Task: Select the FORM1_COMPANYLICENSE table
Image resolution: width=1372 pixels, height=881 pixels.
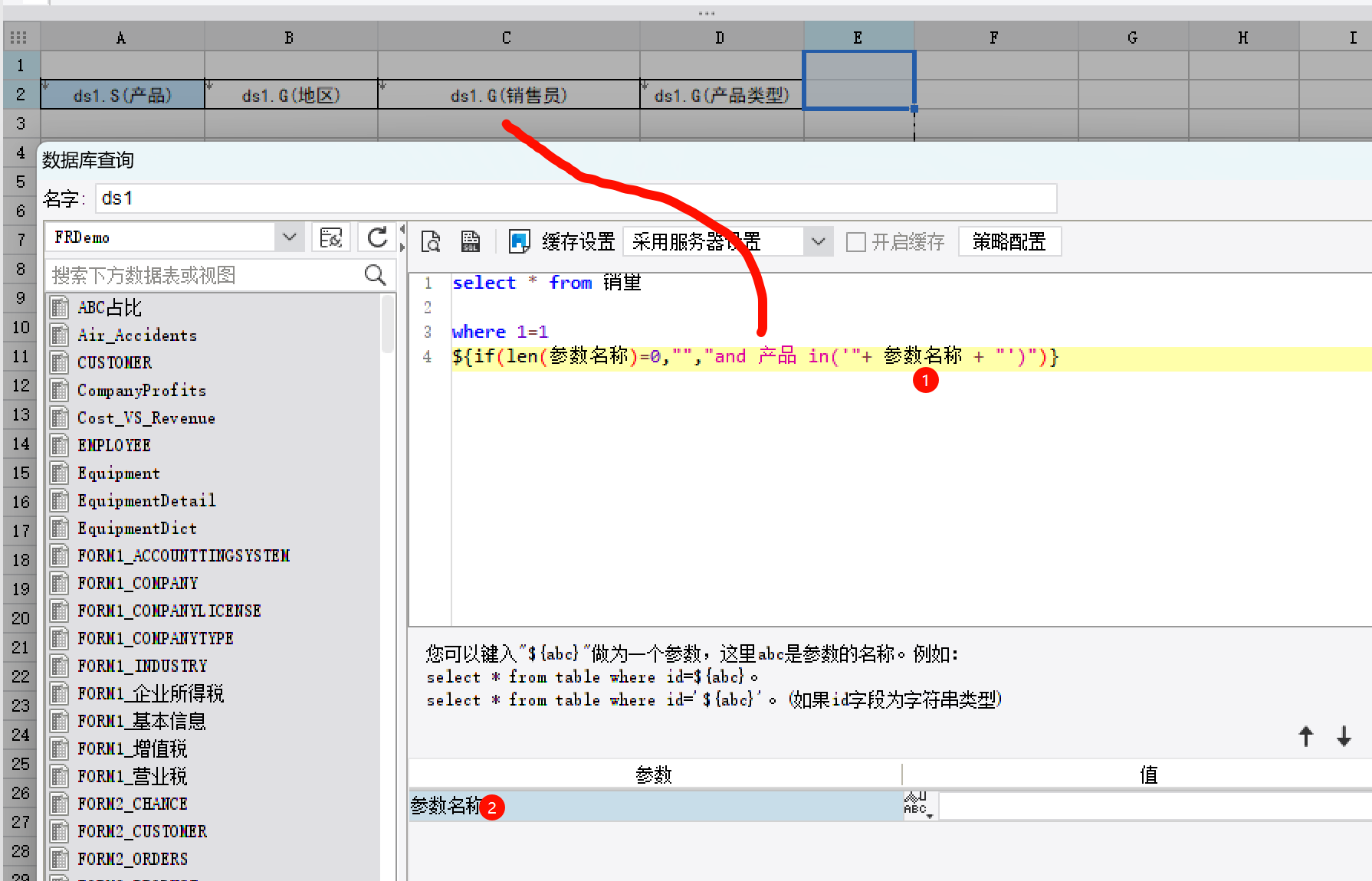Action: pos(169,611)
